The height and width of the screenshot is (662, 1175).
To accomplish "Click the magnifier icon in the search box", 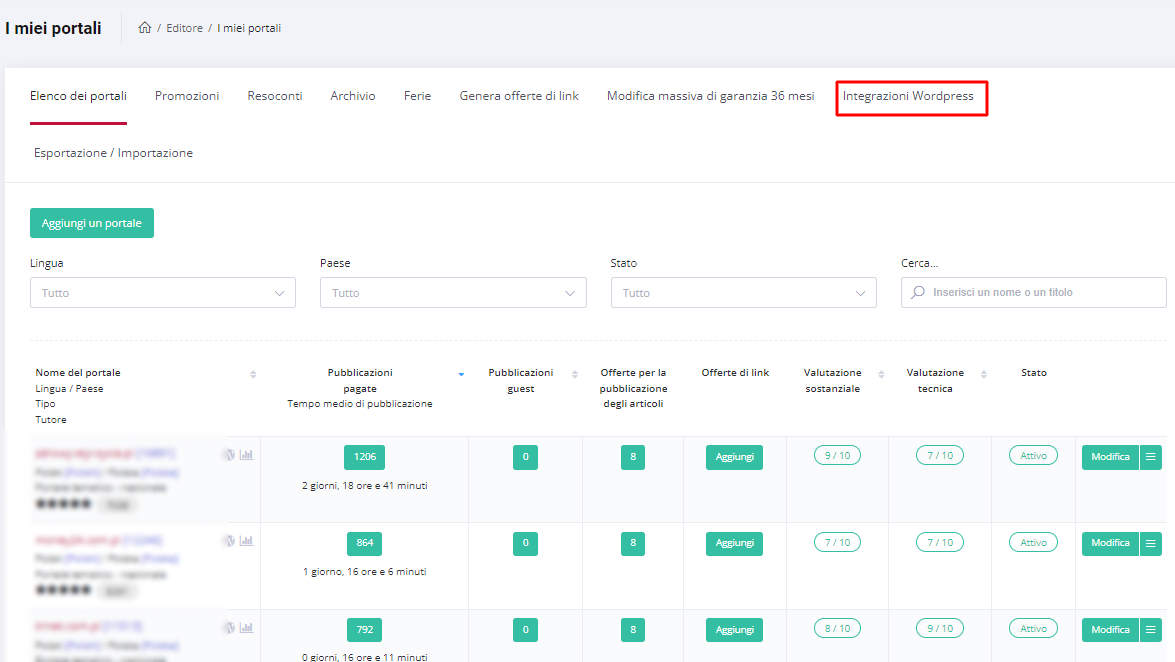I will point(918,292).
